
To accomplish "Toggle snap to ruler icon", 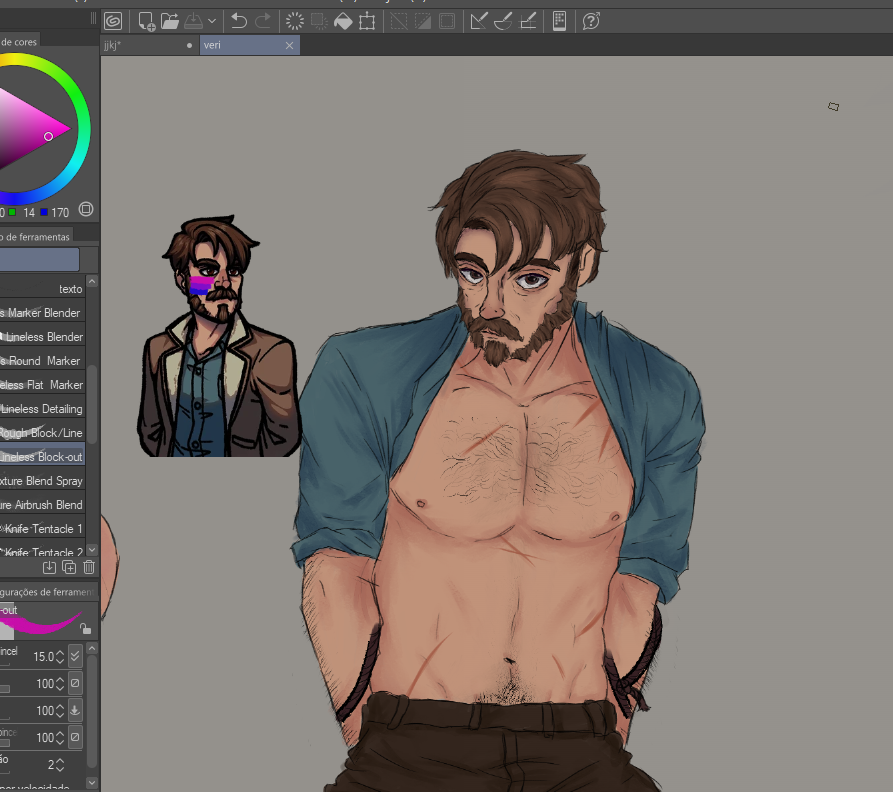I will tap(478, 22).
